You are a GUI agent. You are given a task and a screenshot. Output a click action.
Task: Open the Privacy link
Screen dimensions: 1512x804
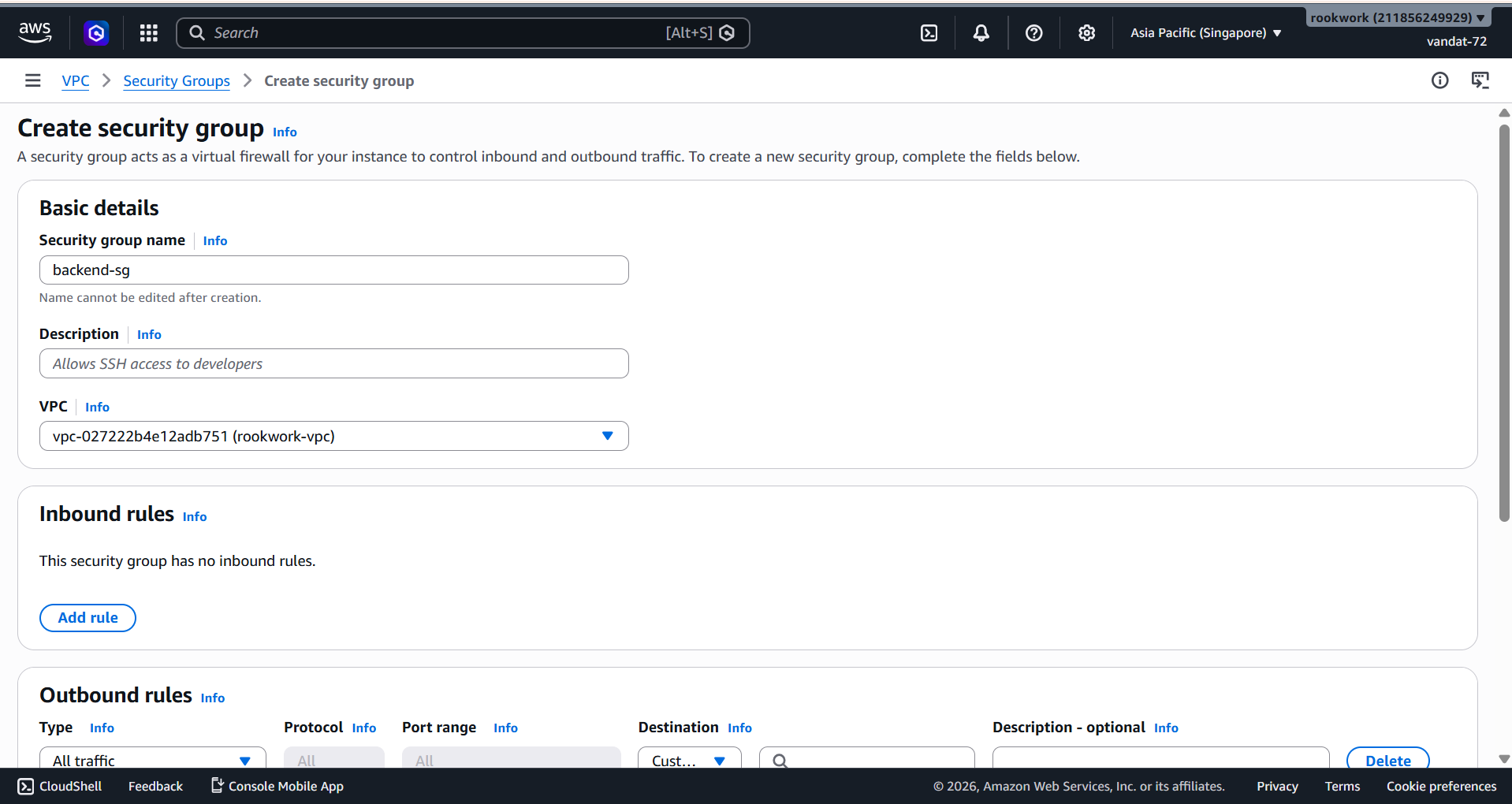1277,786
